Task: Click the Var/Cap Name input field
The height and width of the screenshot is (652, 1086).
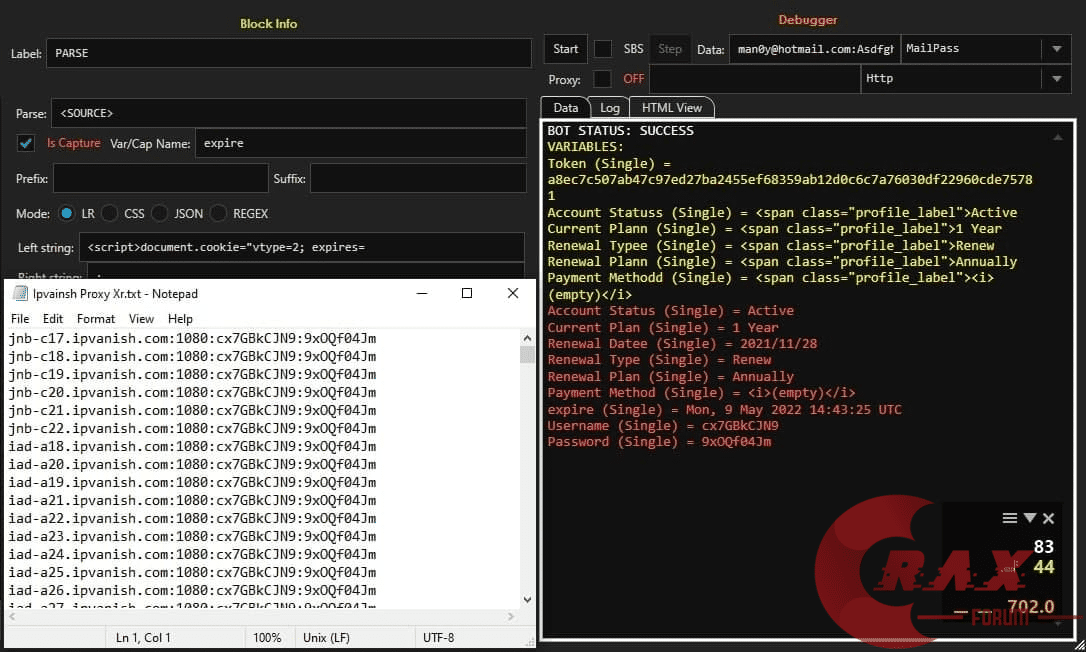Action: [360, 143]
